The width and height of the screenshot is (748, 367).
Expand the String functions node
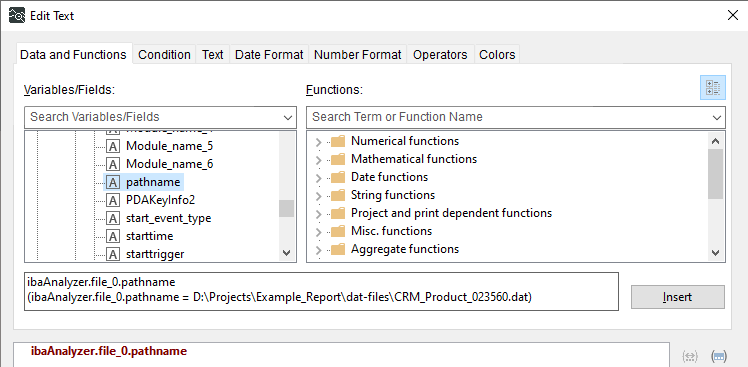319,196
